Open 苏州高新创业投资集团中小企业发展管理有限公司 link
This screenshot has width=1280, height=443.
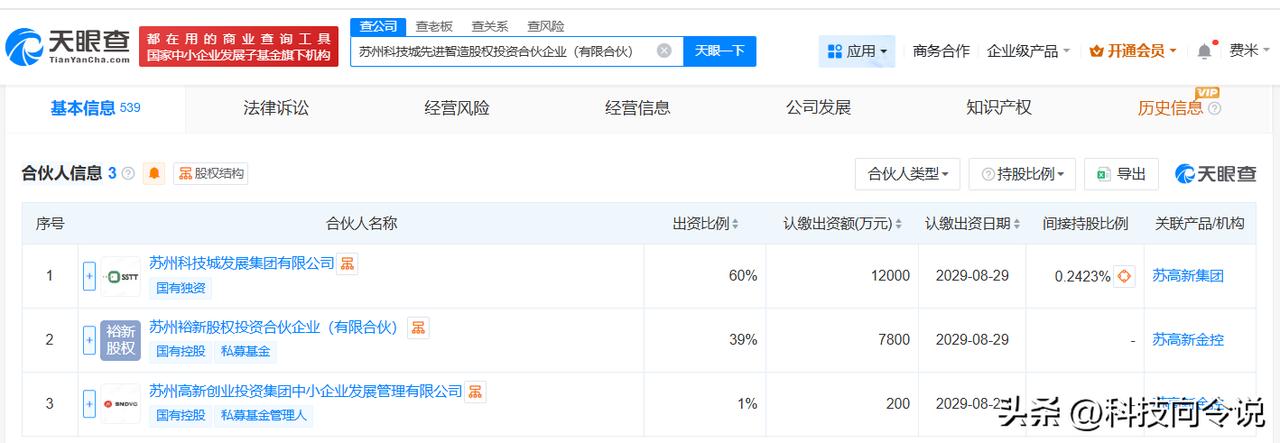[x=306, y=391]
